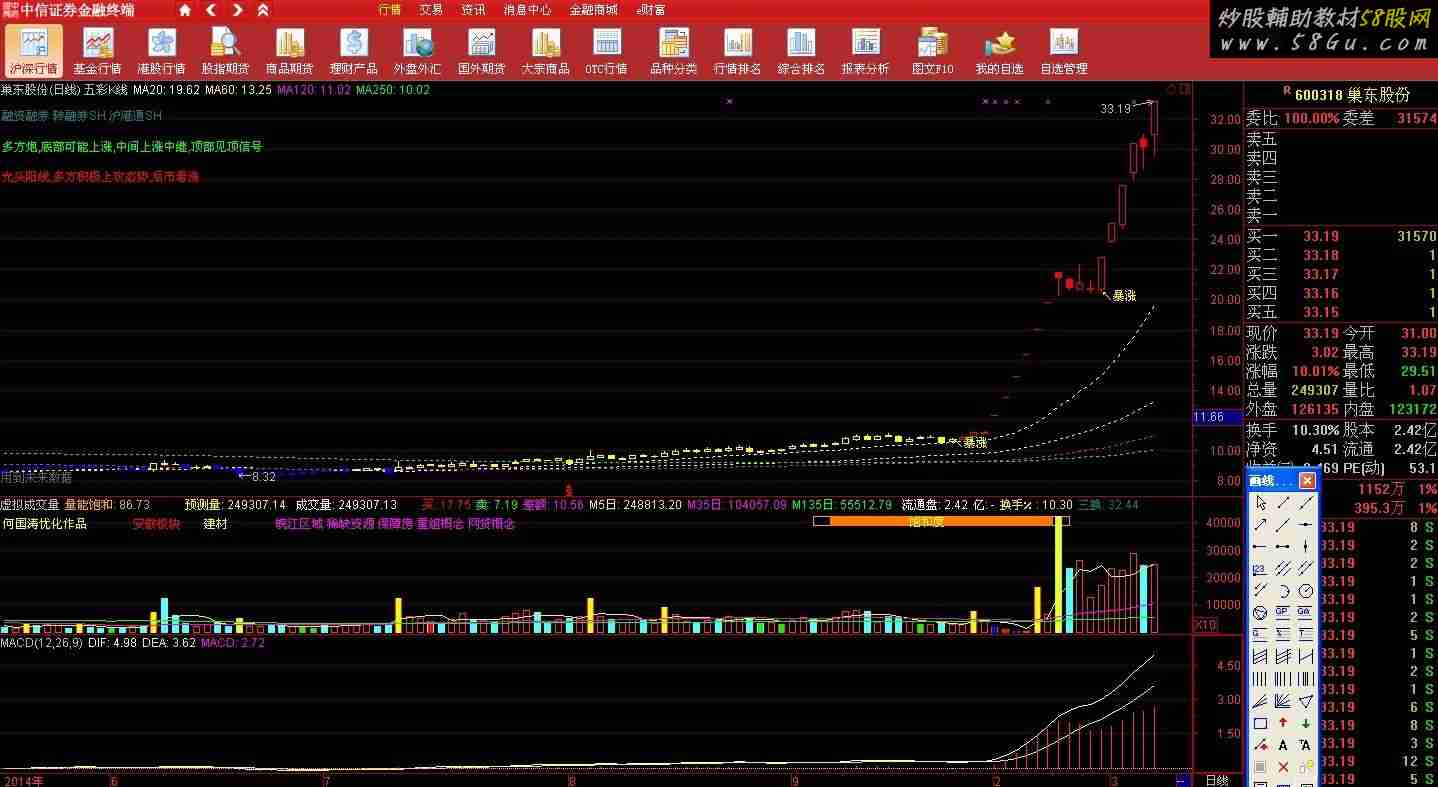Click X10 volume scale label
The image size is (1438, 787).
(1206, 624)
